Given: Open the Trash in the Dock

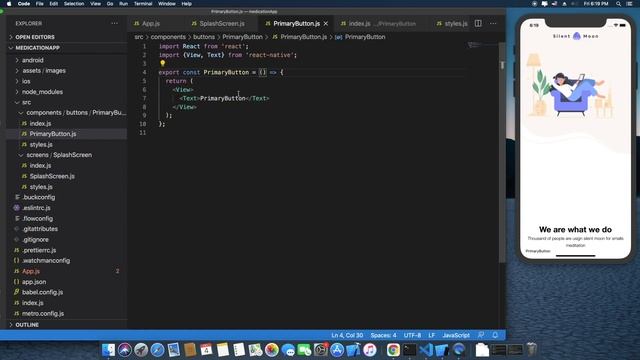Looking at the screenshot, I should coord(531,350).
